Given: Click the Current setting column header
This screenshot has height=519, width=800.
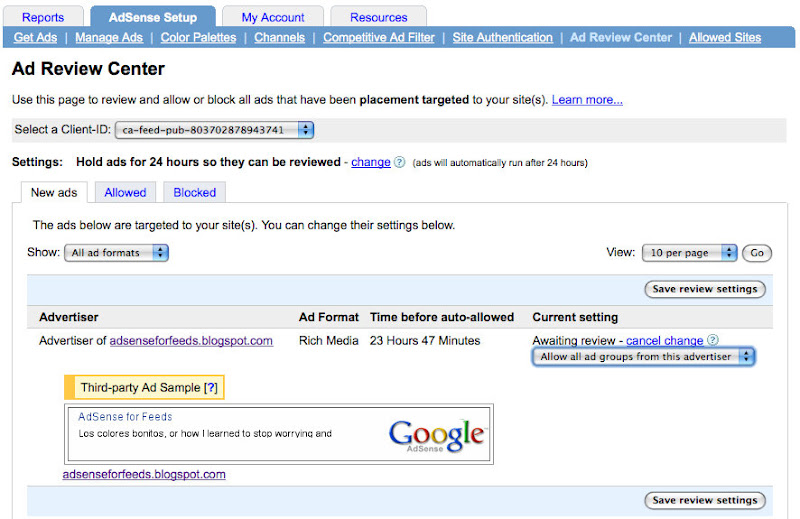Looking at the screenshot, I should (x=575, y=317).
